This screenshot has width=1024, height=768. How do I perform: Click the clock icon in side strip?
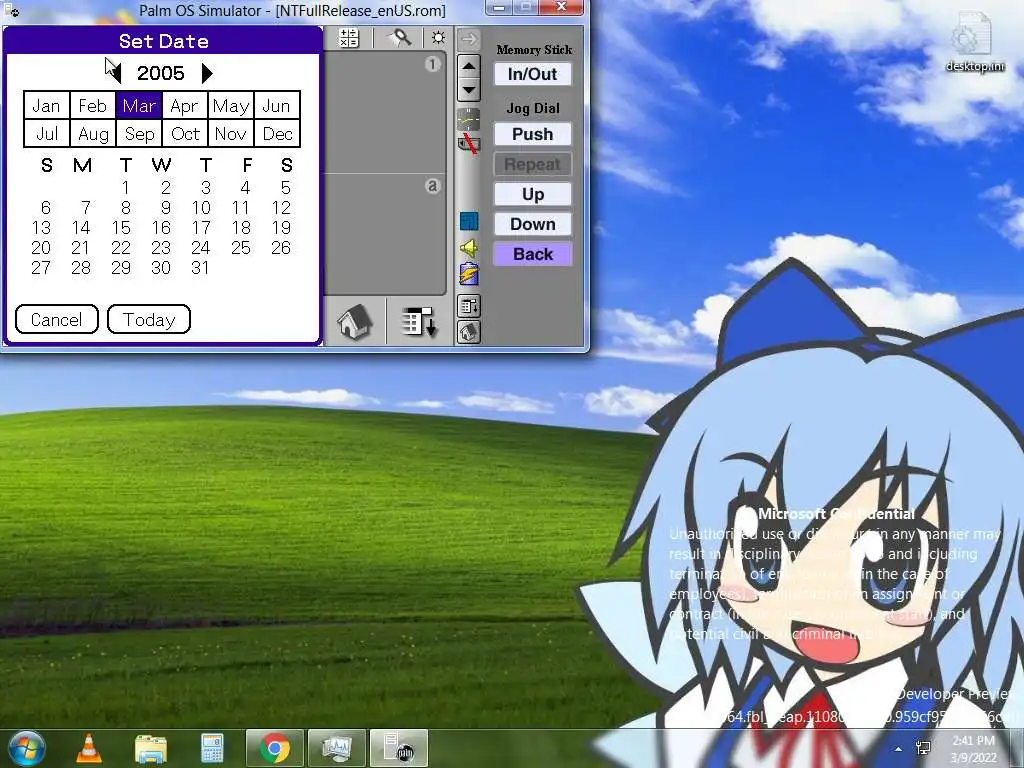click(468, 119)
